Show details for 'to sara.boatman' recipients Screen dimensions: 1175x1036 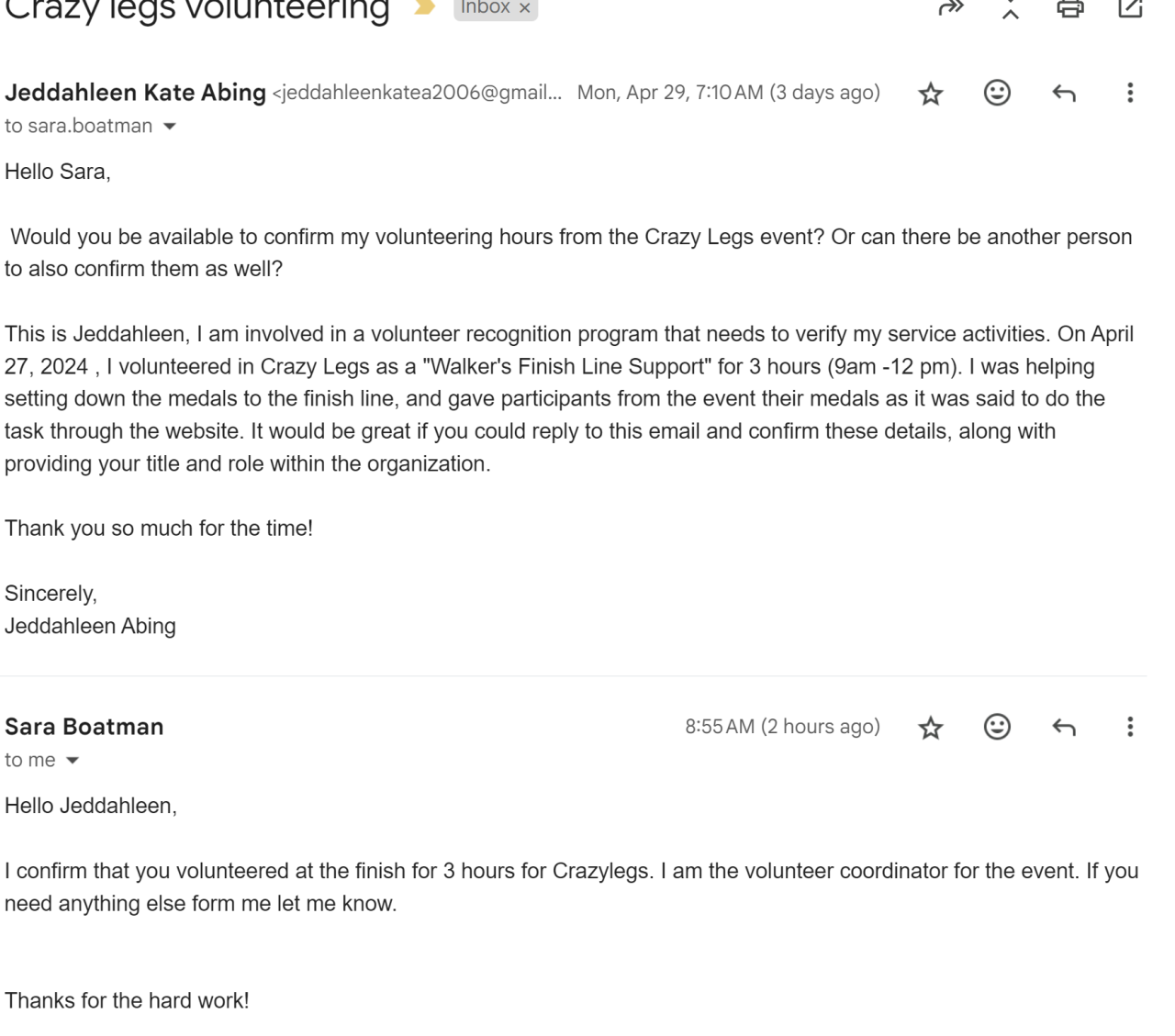[169, 127]
